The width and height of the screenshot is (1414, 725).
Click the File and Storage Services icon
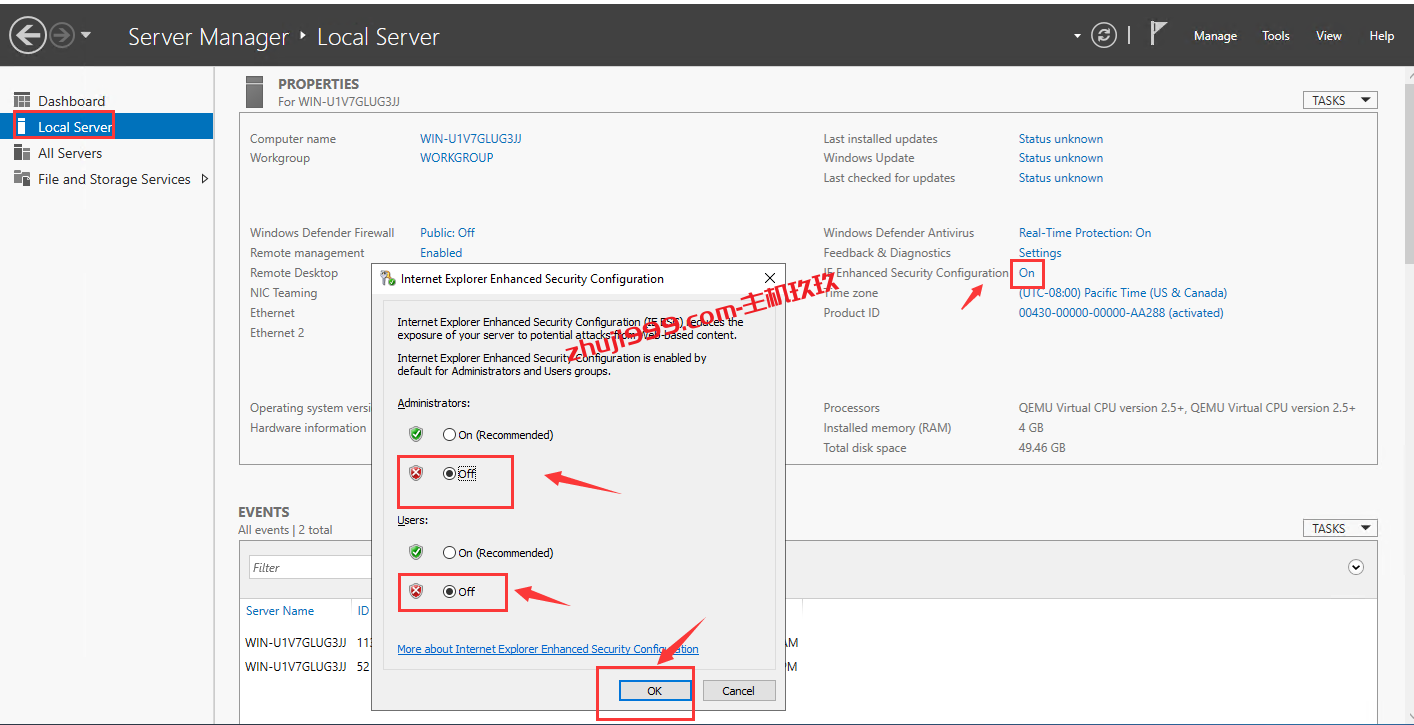tap(21, 178)
